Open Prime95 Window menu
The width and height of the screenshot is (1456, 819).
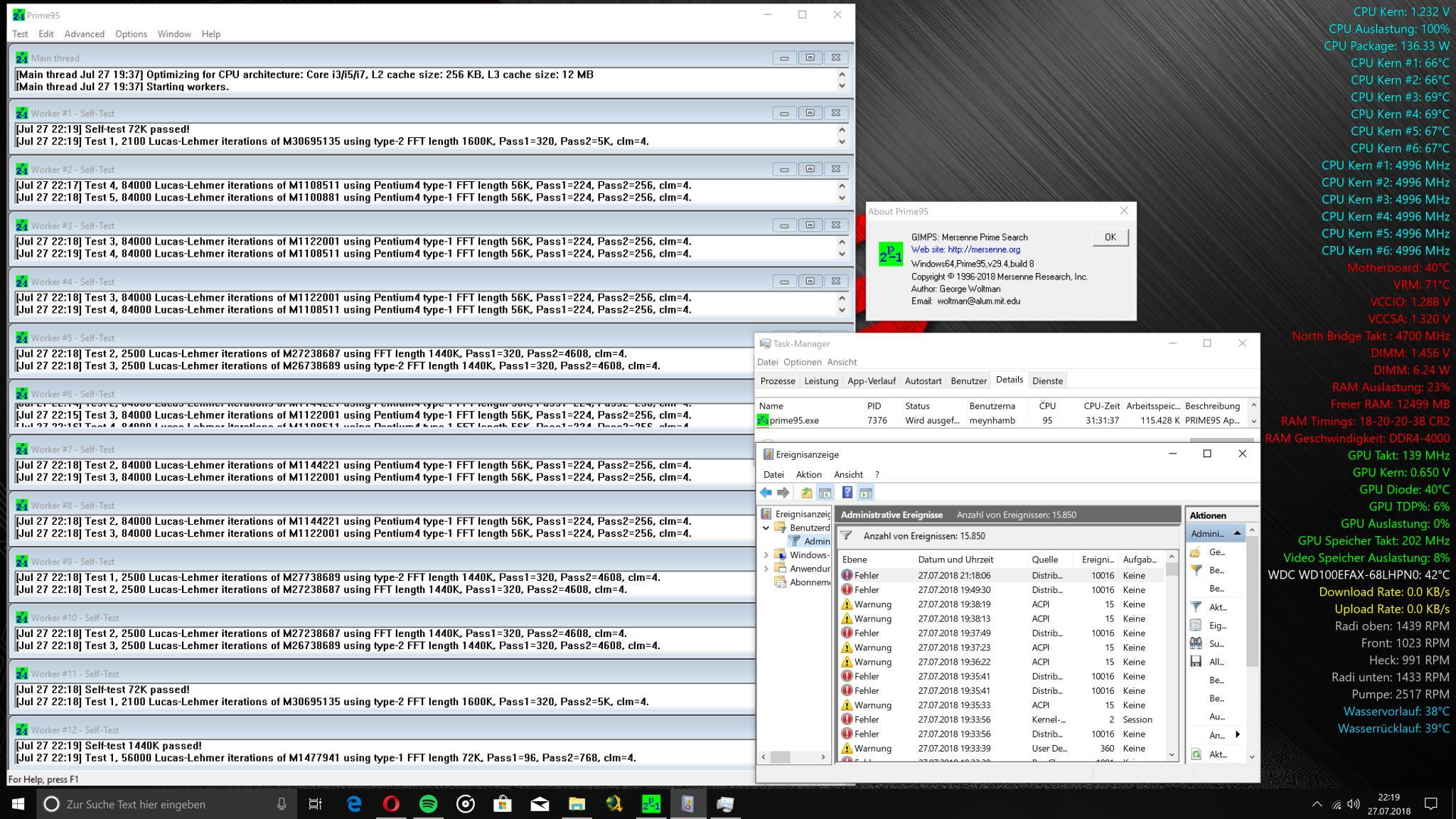point(174,33)
